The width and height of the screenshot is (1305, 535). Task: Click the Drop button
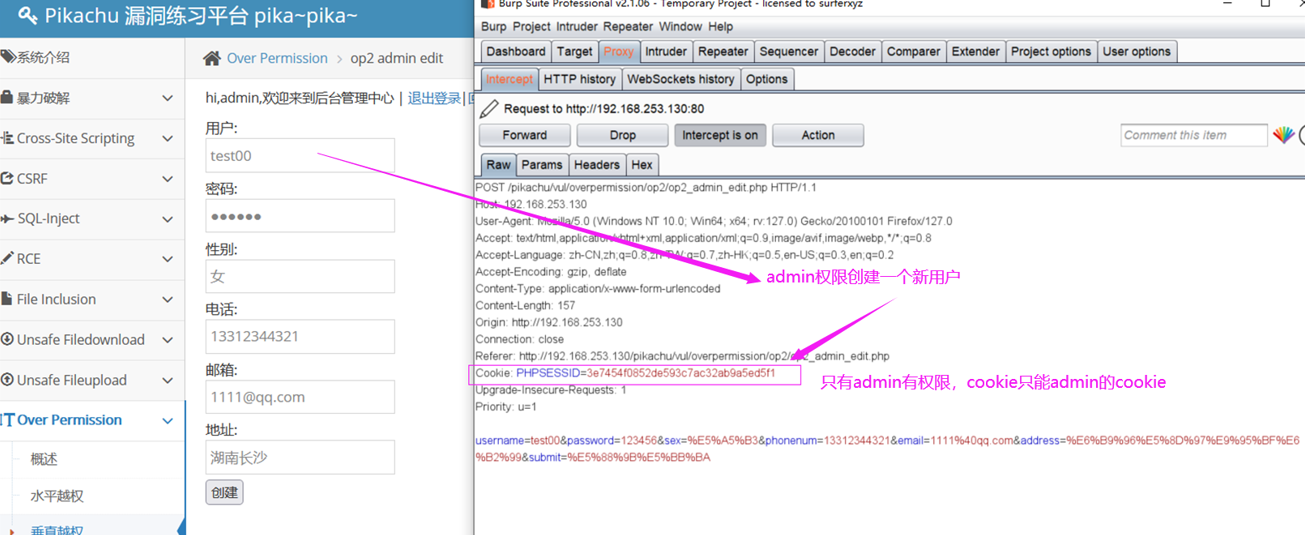622,135
